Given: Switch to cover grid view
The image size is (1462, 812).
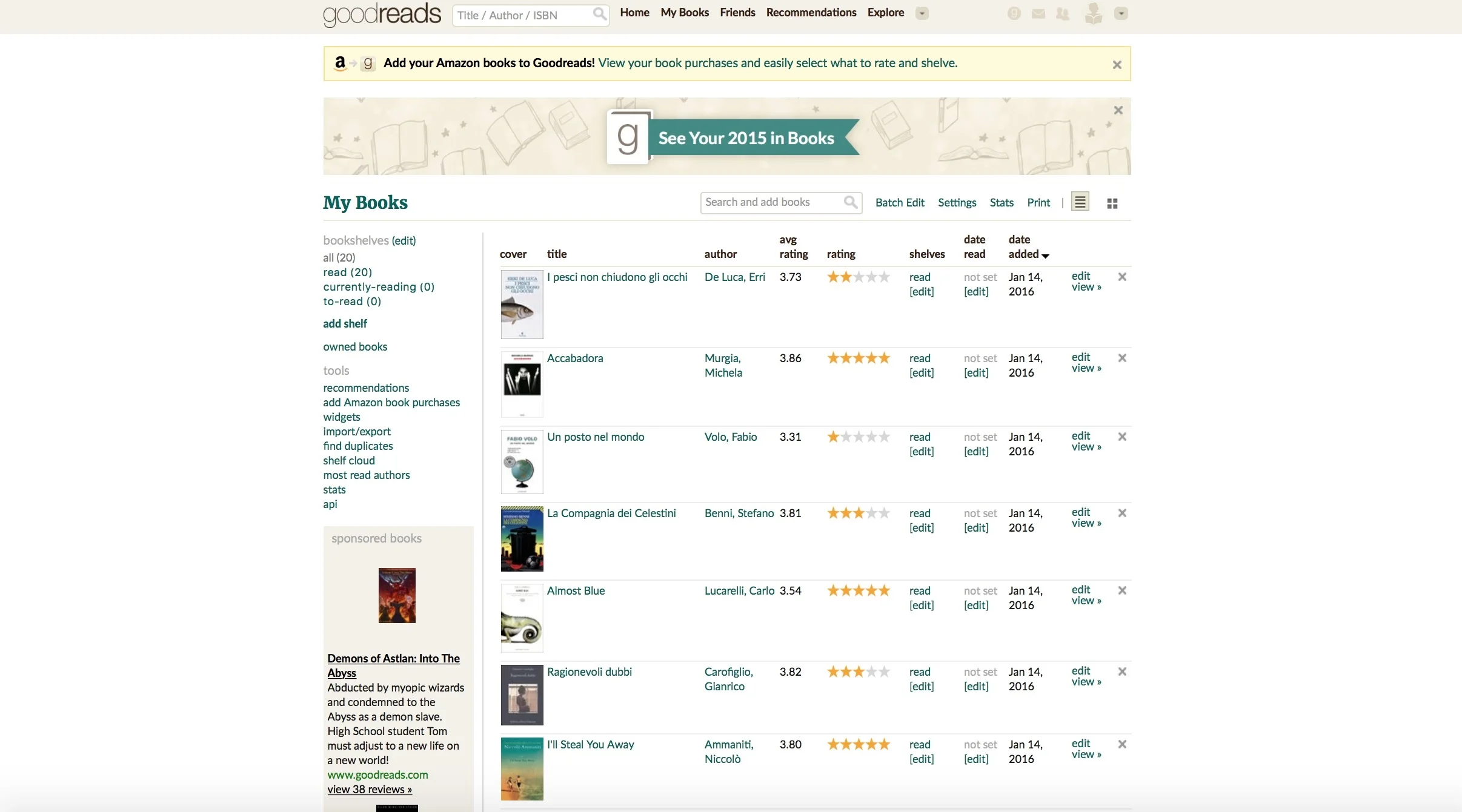Looking at the screenshot, I should coord(1112,203).
